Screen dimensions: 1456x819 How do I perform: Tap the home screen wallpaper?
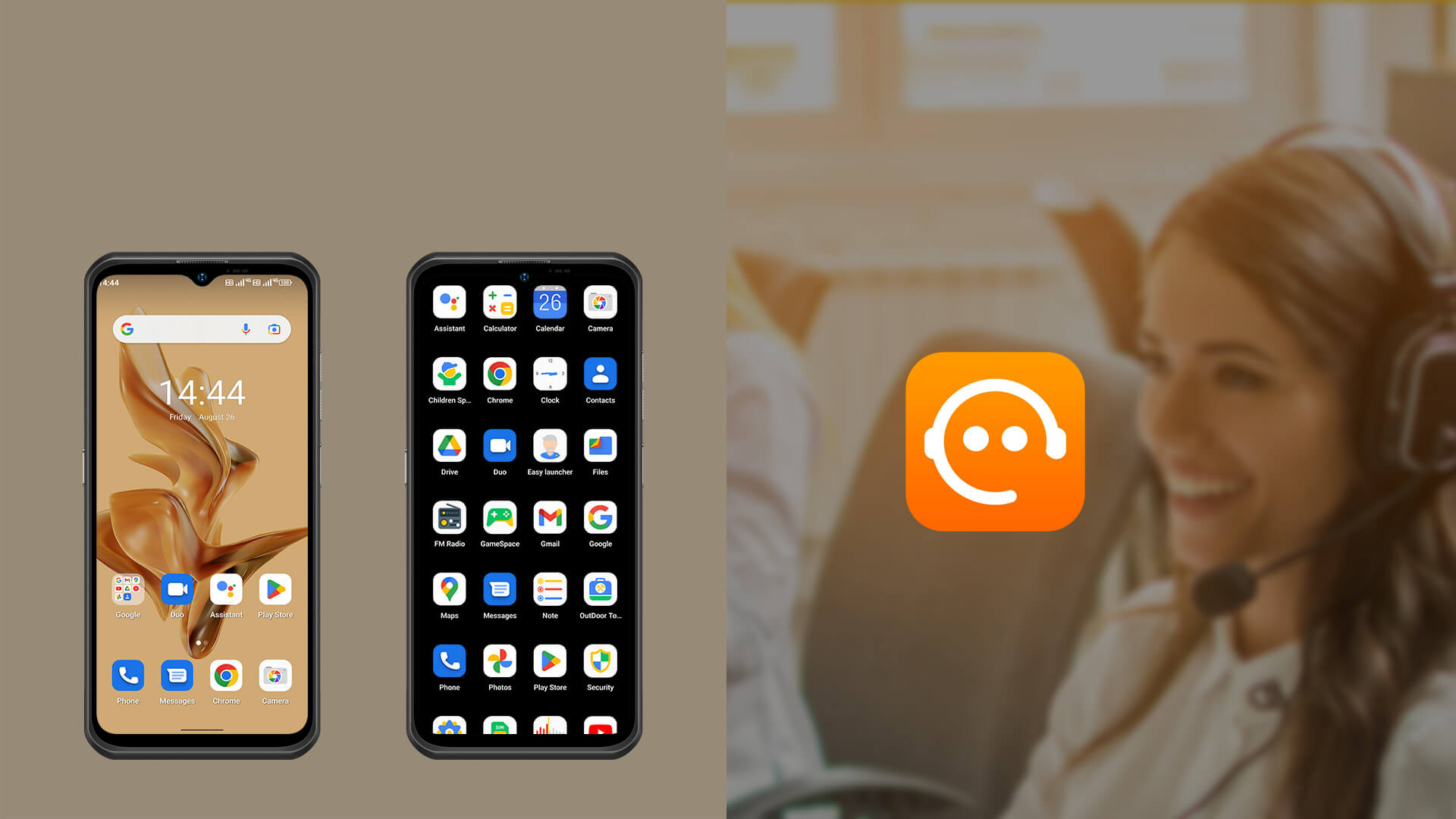tap(200, 490)
